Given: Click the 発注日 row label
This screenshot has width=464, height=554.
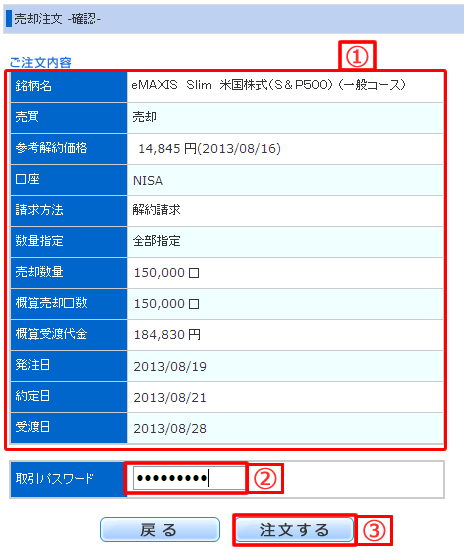Looking at the screenshot, I should pos(33,365).
